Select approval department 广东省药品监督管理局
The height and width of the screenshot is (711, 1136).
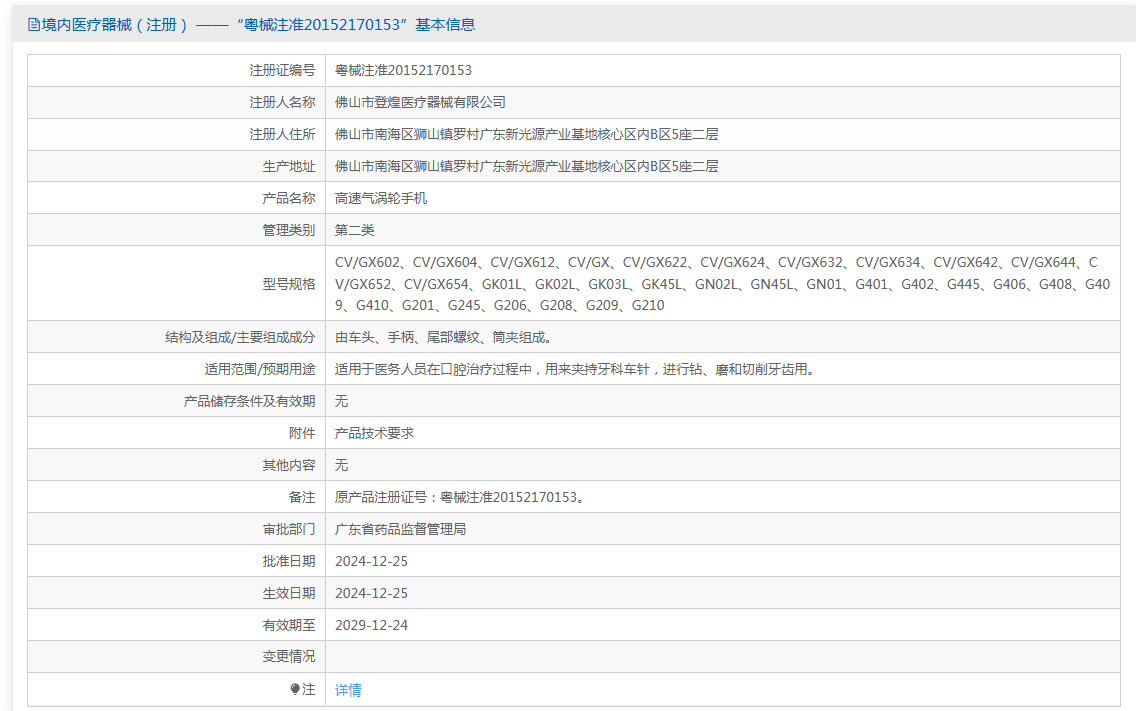point(401,529)
